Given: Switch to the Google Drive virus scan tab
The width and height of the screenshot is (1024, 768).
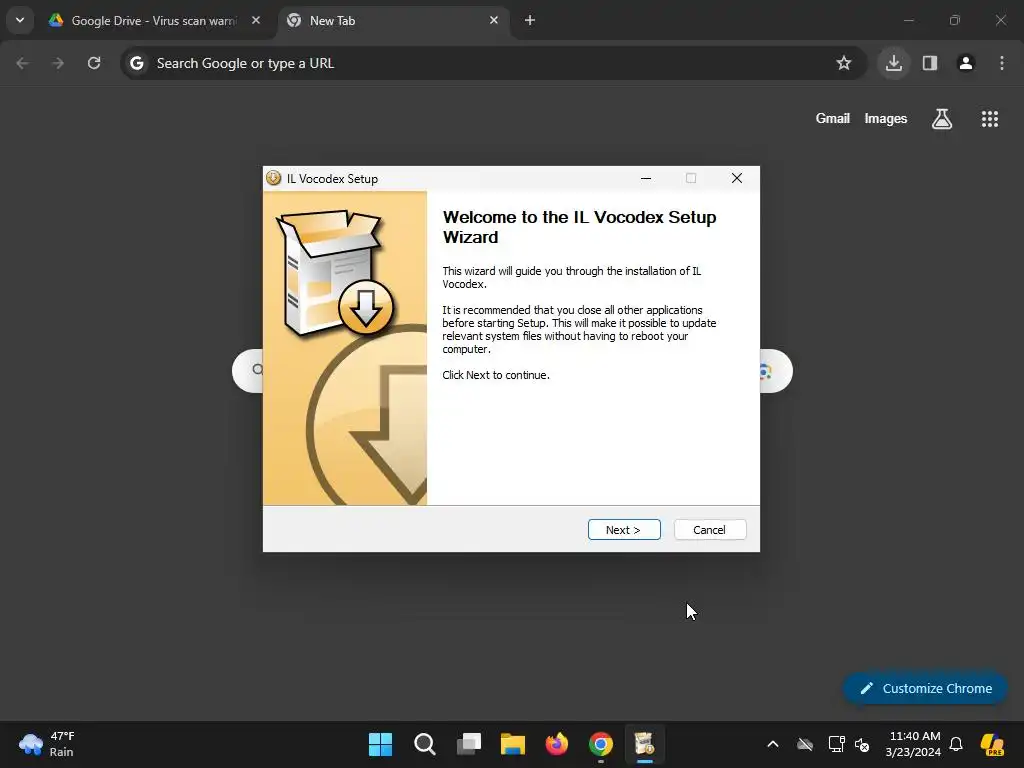Looking at the screenshot, I should click(154, 21).
